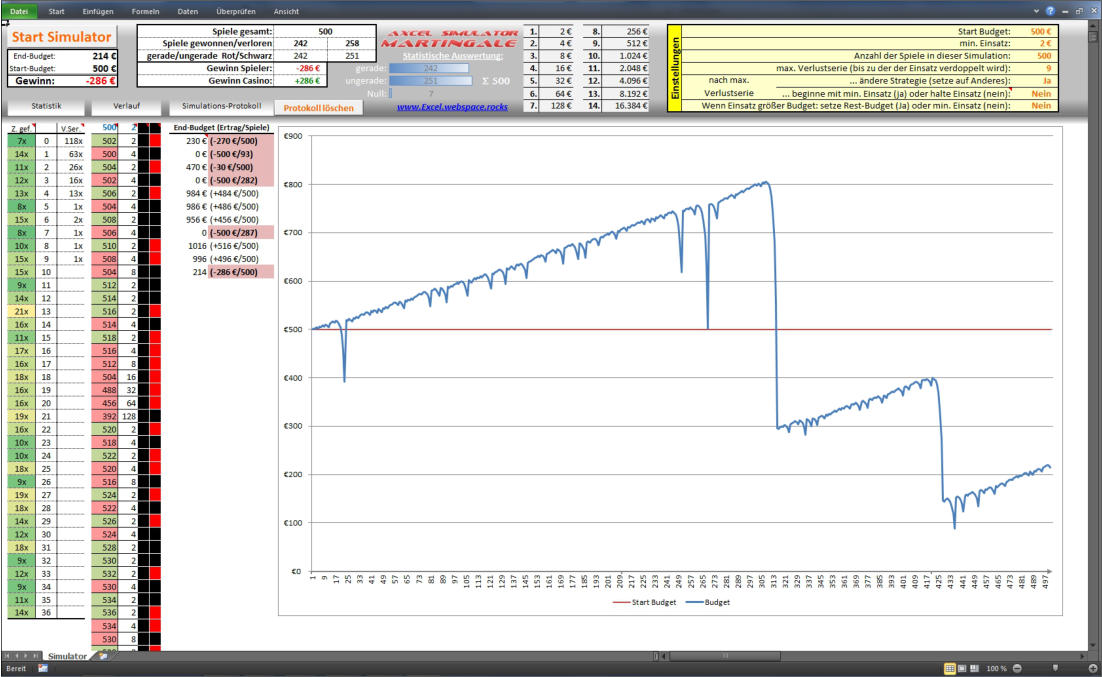Switch to Normal view in status bar
The height and width of the screenshot is (677, 1102).
949,667
